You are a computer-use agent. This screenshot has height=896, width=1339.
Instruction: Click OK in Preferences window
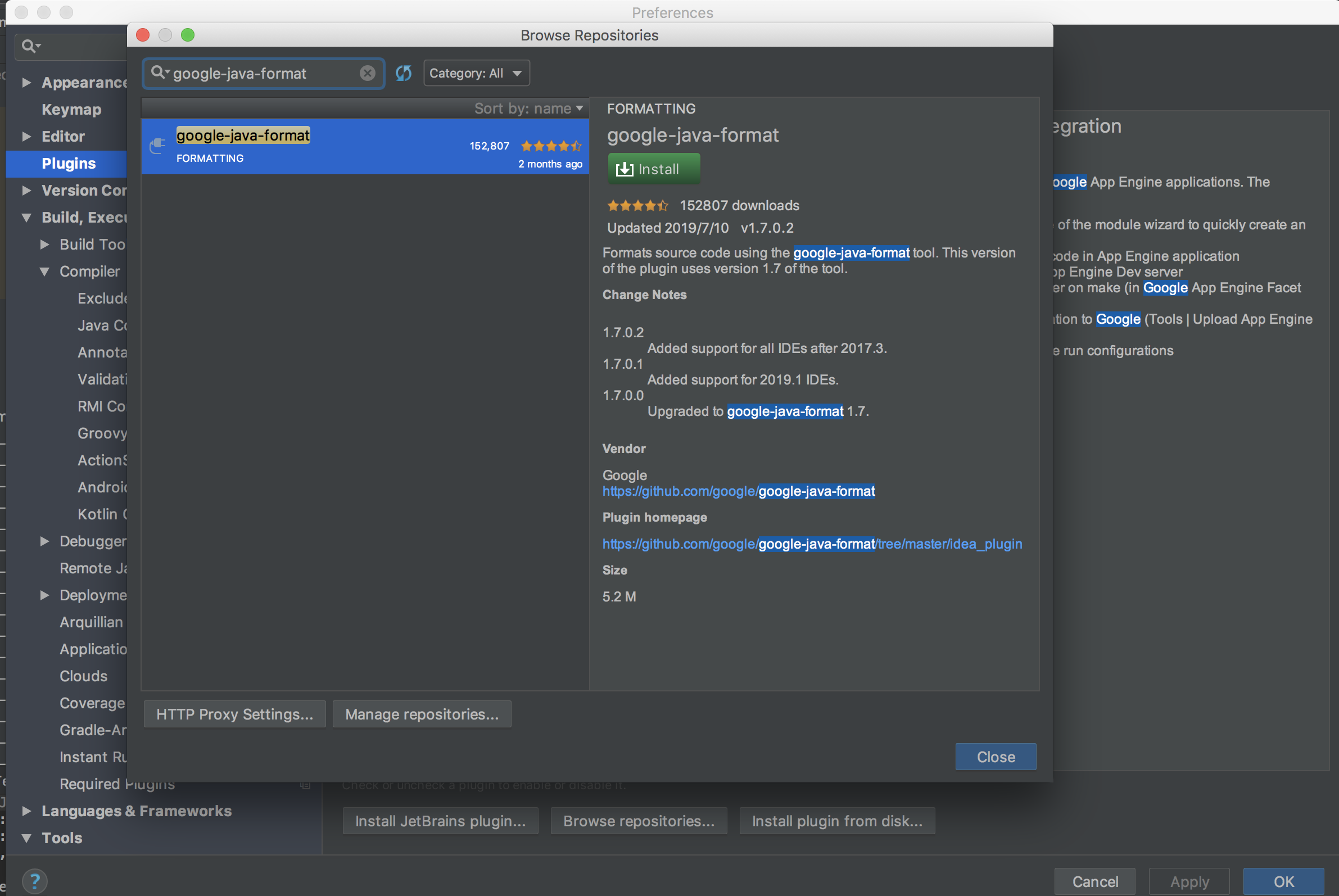tap(1283, 881)
